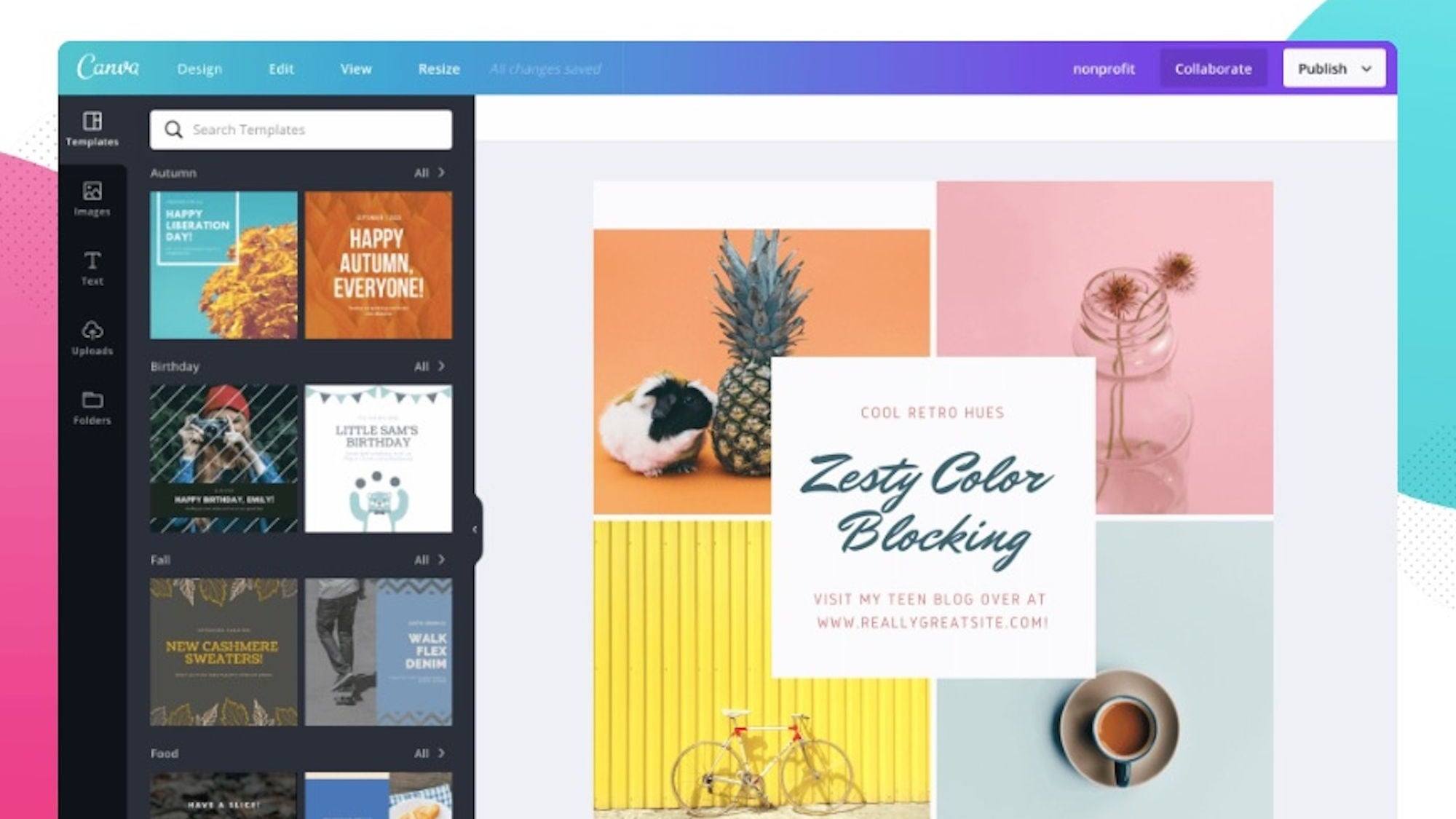1456x819 pixels.
Task: Click the Walk Flex Denim Fall template
Action: point(379,650)
